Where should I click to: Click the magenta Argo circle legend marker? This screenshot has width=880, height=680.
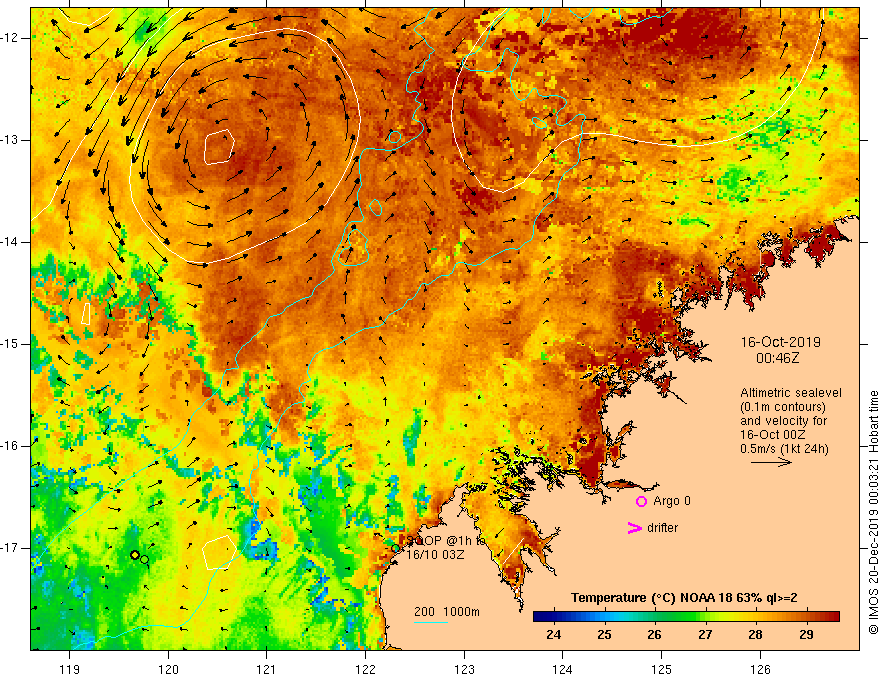[641, 501]
